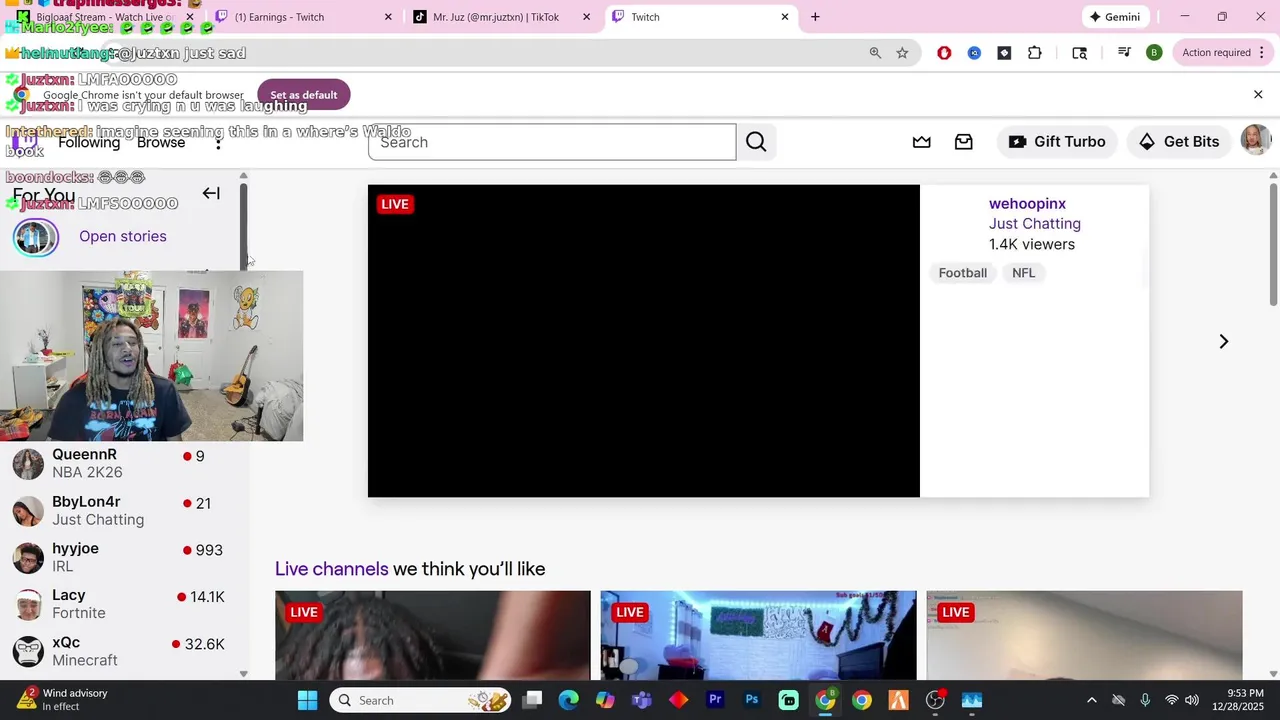Screen dimensions: 1280x720
Task: Collapse the For You sidebar
Action: 211,193
